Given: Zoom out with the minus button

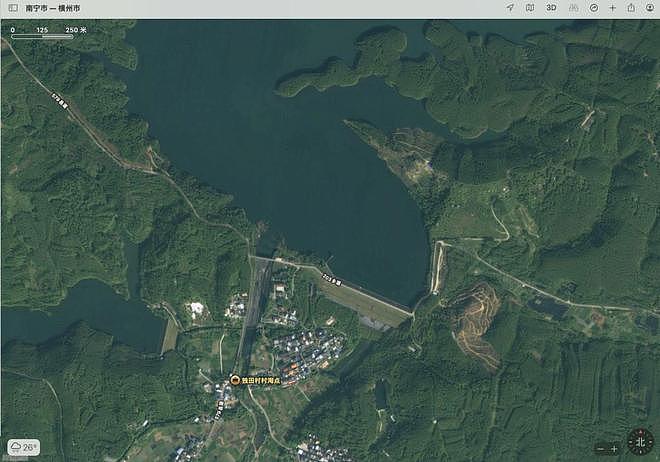Looking at the screenshot, I should [601, 449].
